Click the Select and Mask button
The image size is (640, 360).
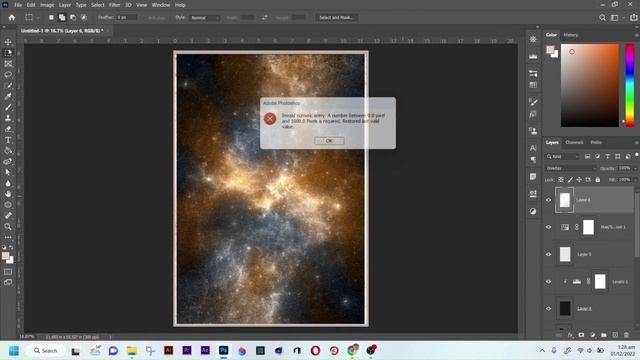(x=336, y=18)
